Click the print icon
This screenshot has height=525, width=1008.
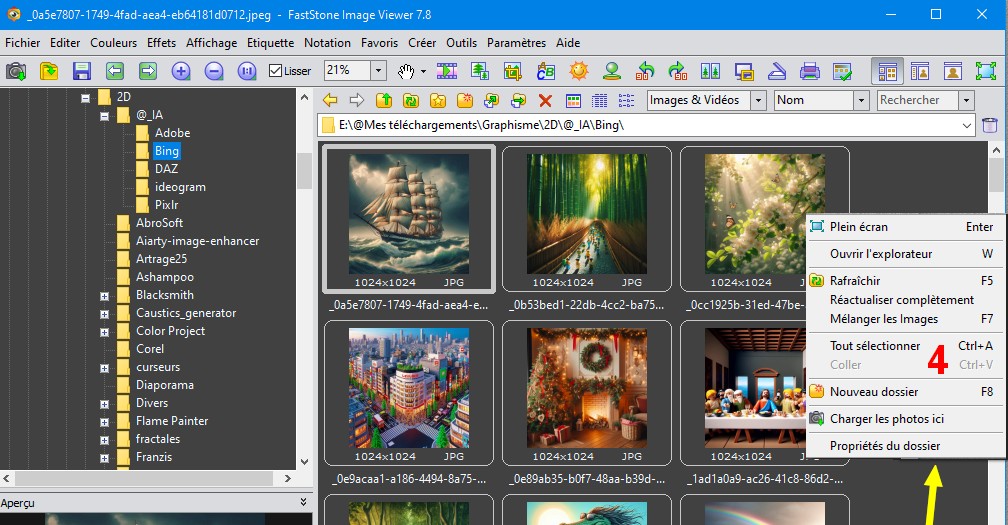coord(809,71)
